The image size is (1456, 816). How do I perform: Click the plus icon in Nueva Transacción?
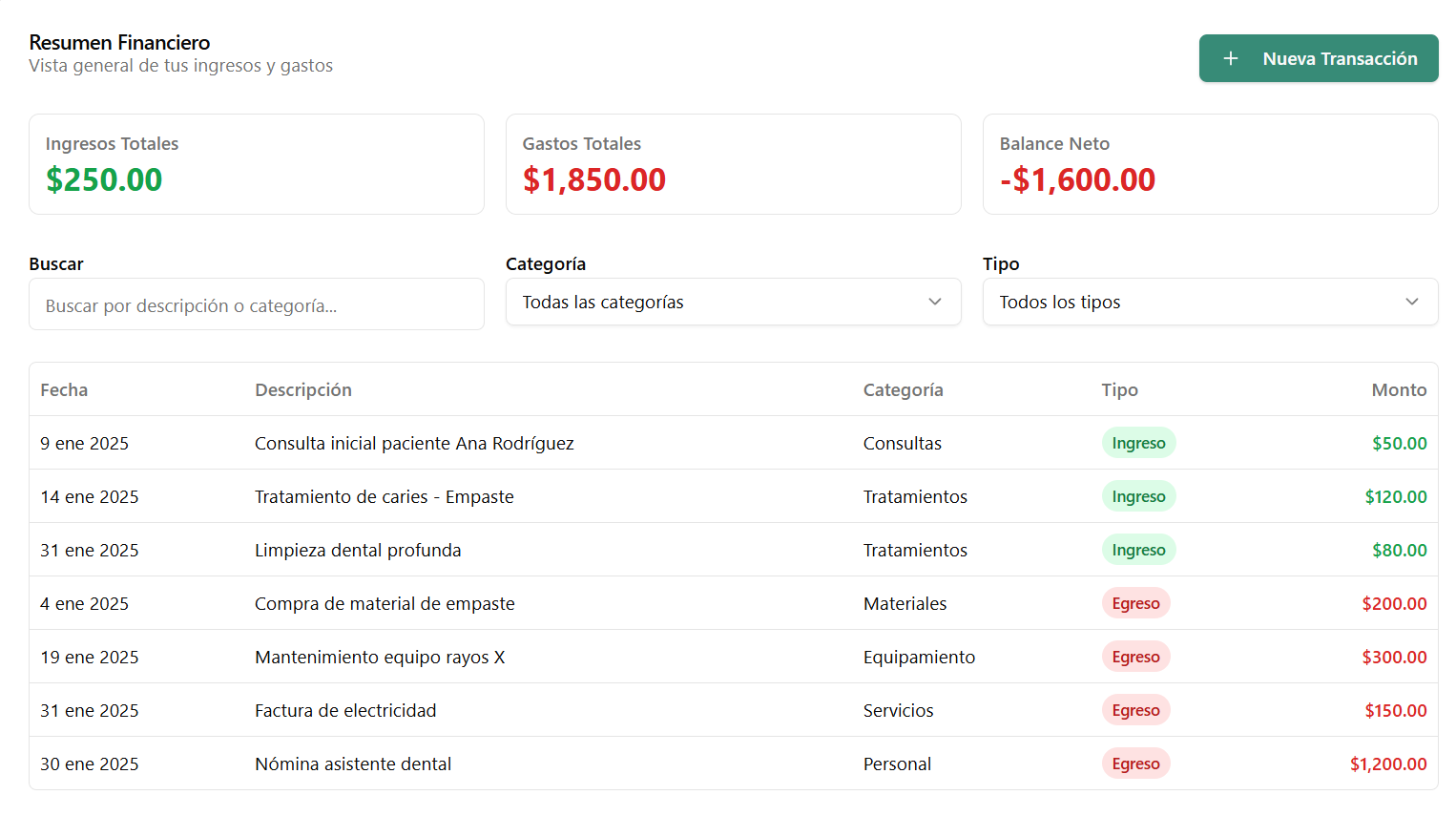1231,58
